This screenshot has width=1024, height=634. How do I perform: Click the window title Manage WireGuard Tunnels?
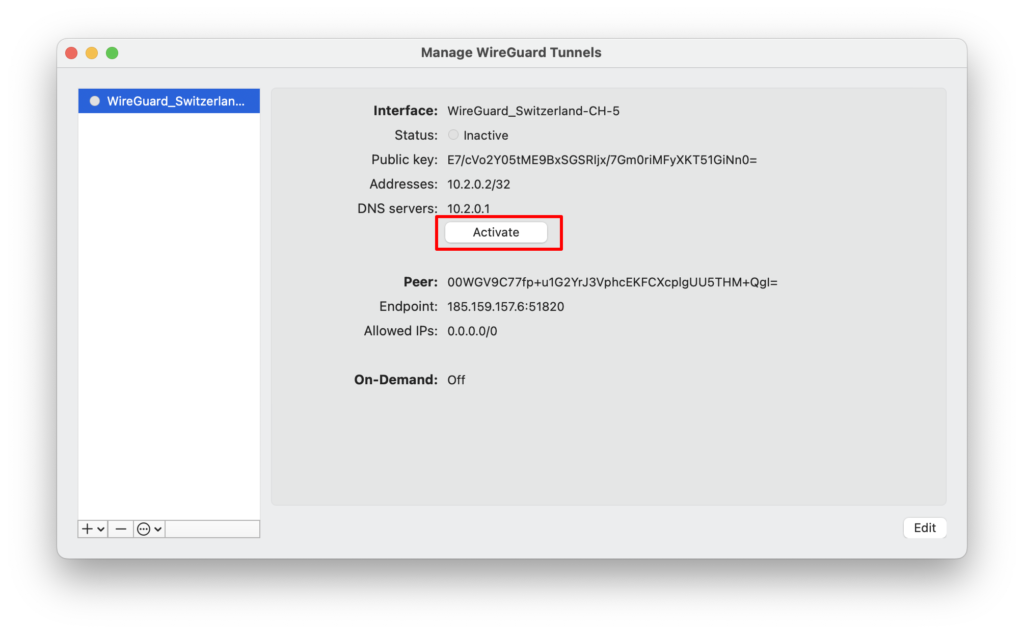pyautogui.click(x=511, y=53)
